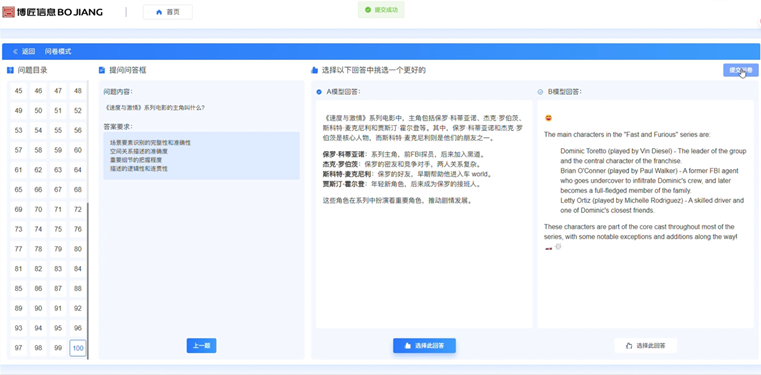Click the thumbs-up icon beside 选择以下回答

click(x=314, y=70)
